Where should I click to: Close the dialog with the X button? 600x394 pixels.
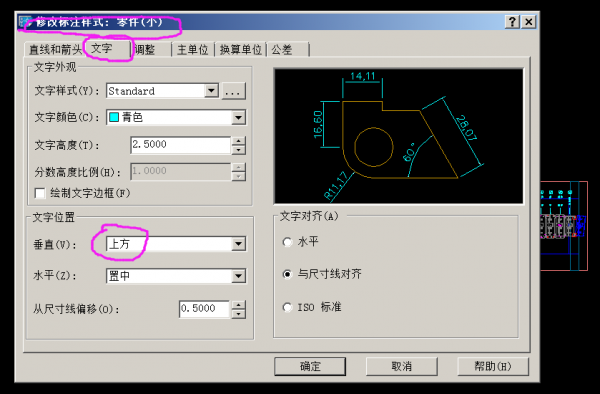[528, 22]
